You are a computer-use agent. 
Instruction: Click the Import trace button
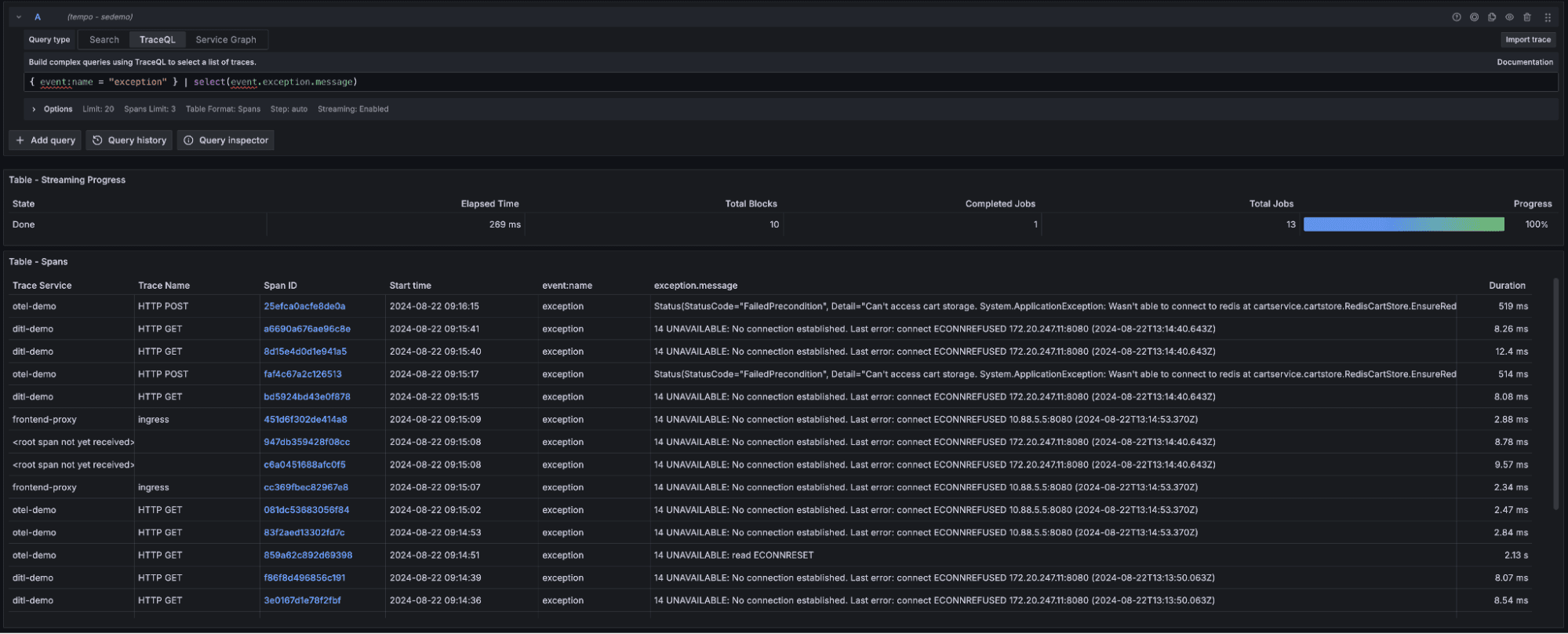1528,40
